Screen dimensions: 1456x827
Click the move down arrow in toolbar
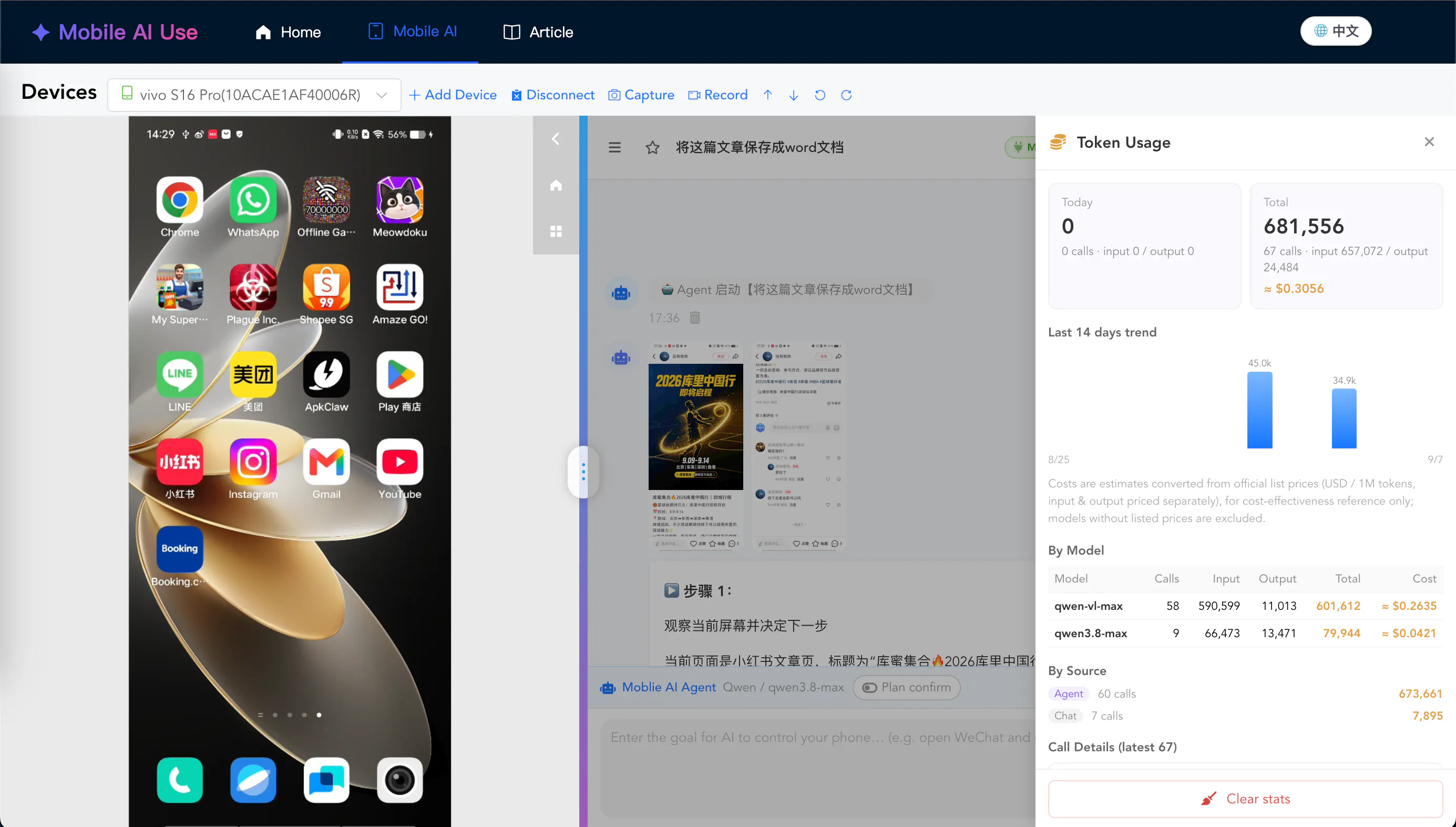(x=794, y=95)
